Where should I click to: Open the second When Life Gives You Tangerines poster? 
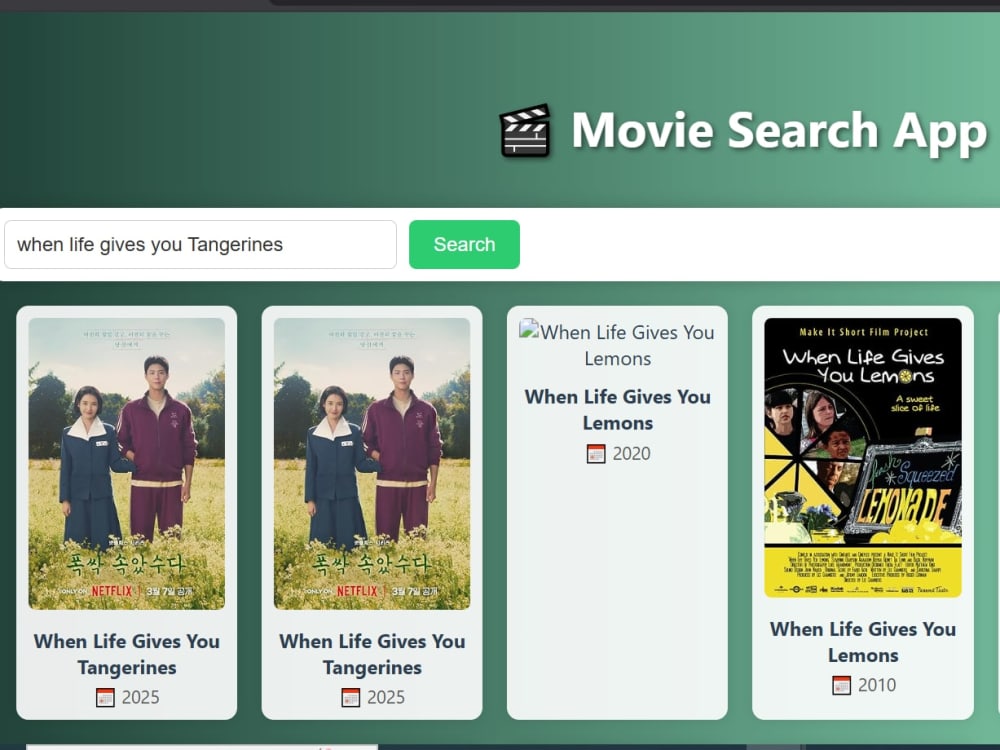tap(372, 464)
